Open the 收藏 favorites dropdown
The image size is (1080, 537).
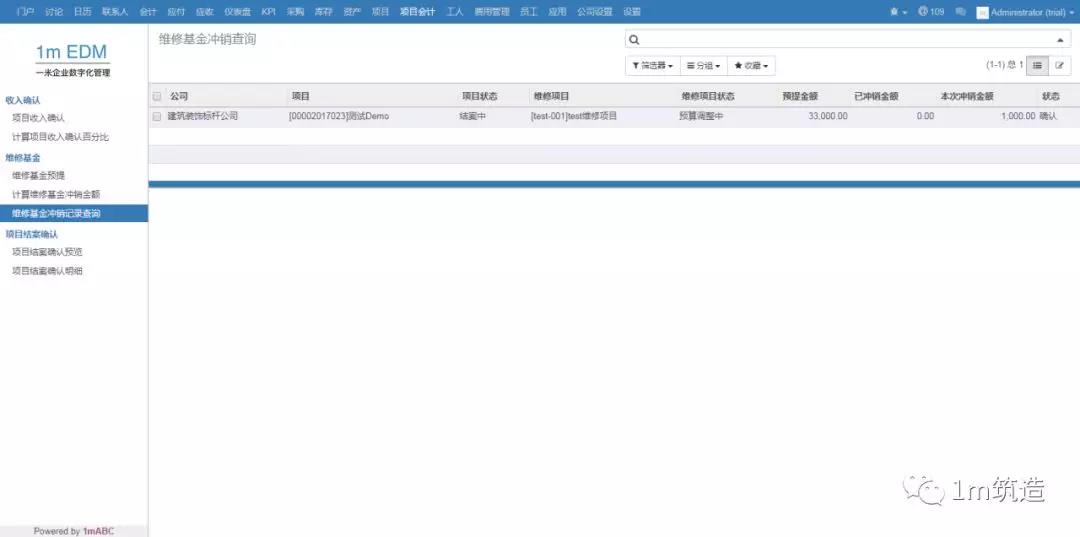click(x=752, y=65)
